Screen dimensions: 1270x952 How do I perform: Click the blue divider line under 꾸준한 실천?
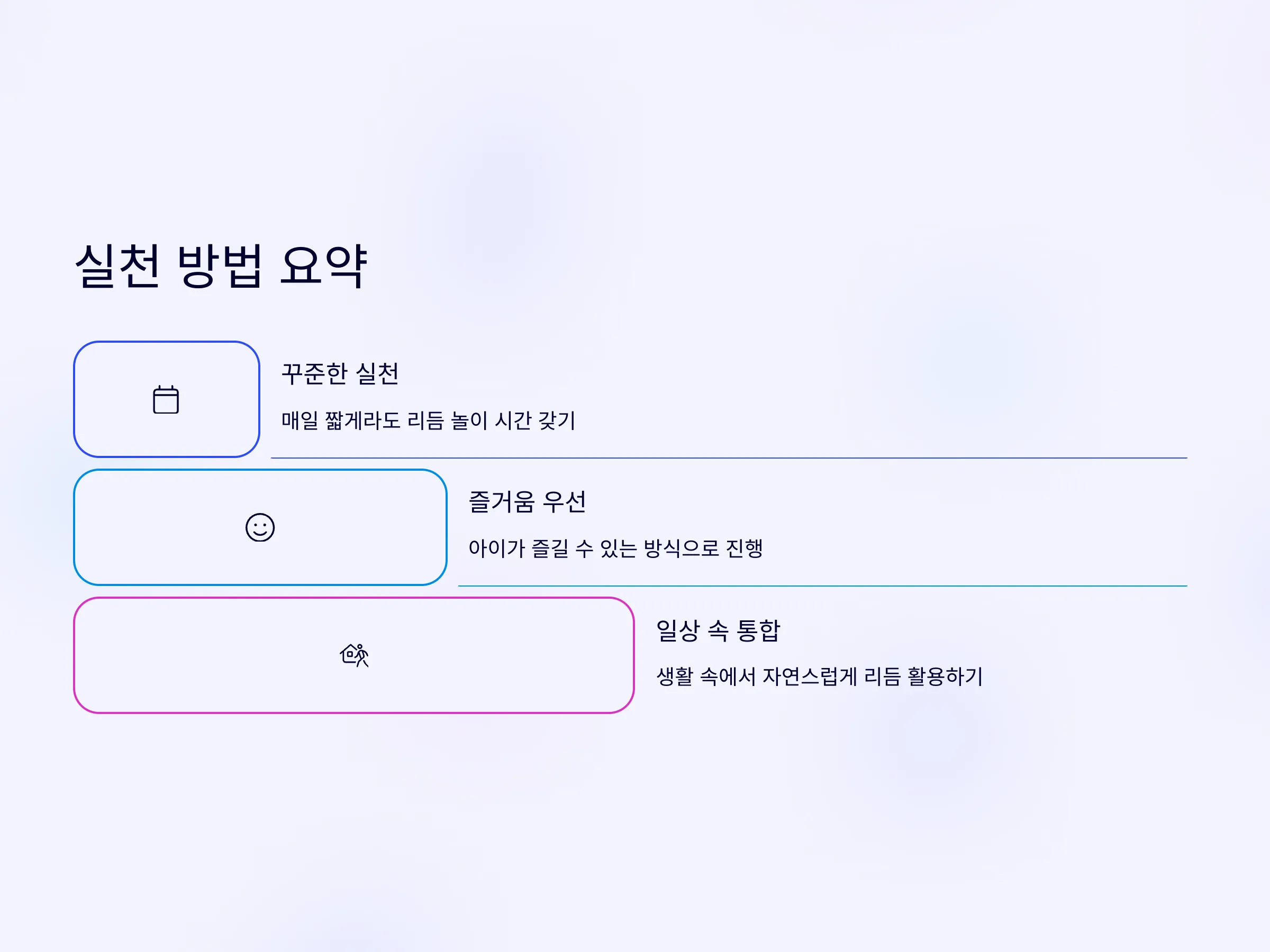729,458
